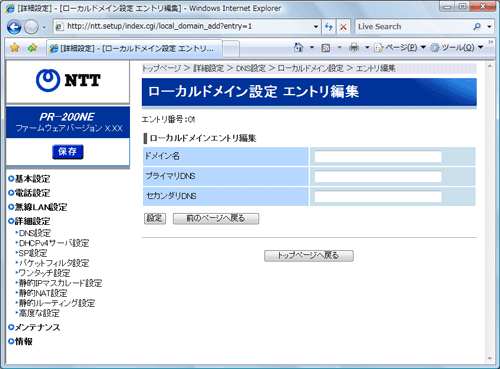Click the ローカルドメイン設定 breadcrumb link
Viewport: 500px width, 369px height.
pos(310,68)
